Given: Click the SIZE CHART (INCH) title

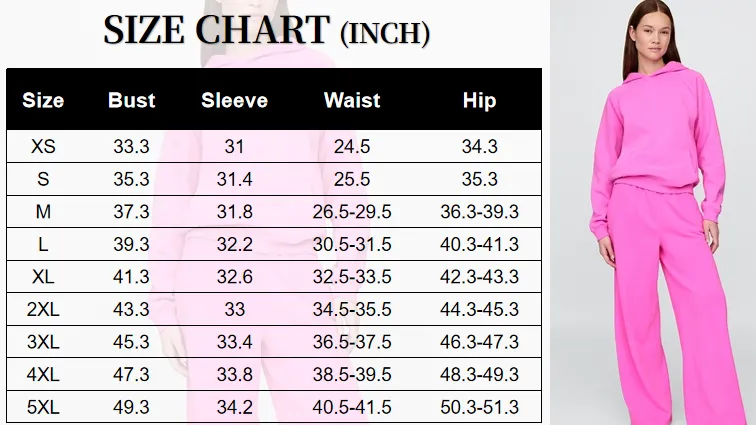Looking at the screenshot, I should point(267,31).
